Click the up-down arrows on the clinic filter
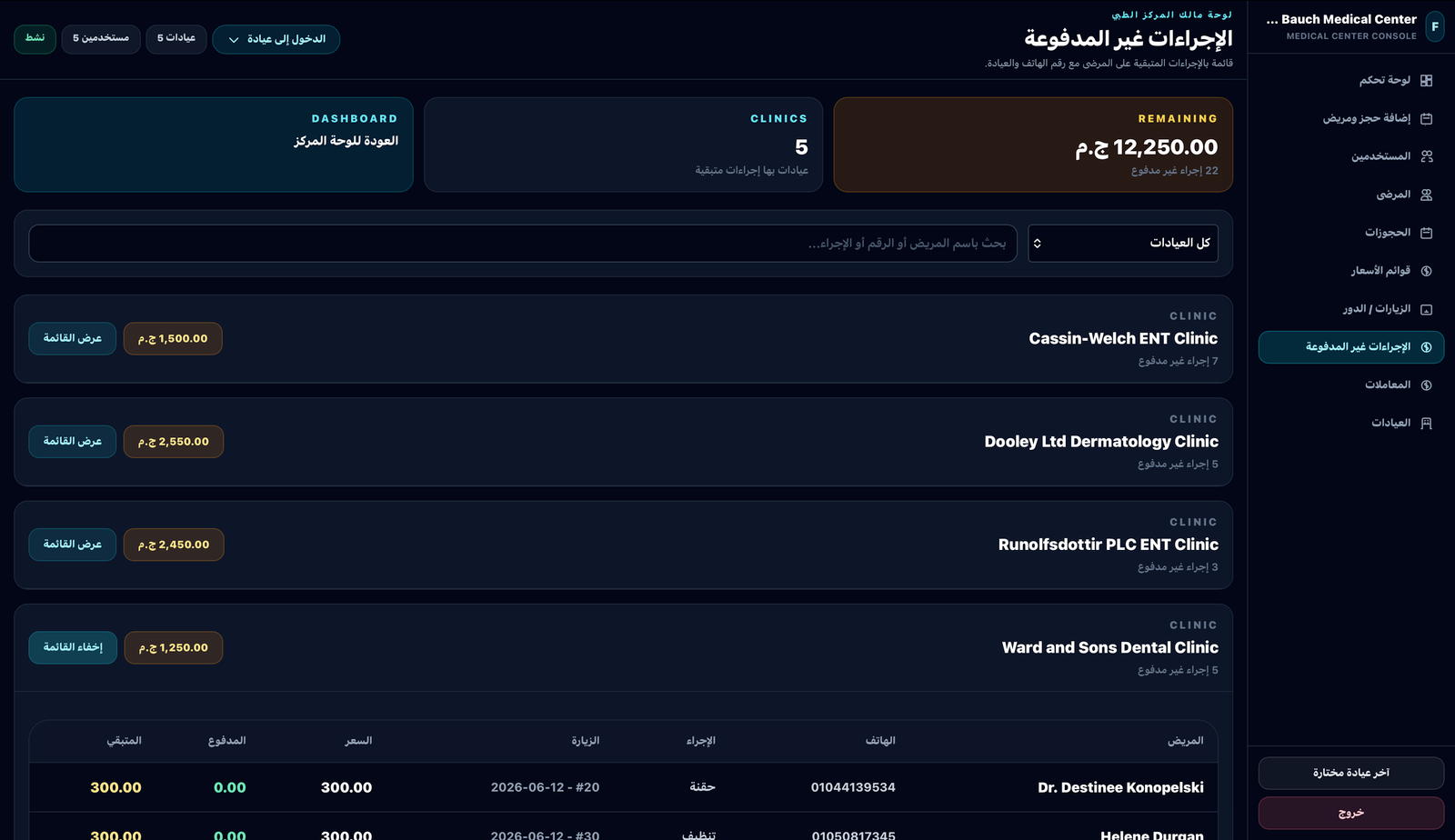The image size is (1455, 840). coord(1038,244)
